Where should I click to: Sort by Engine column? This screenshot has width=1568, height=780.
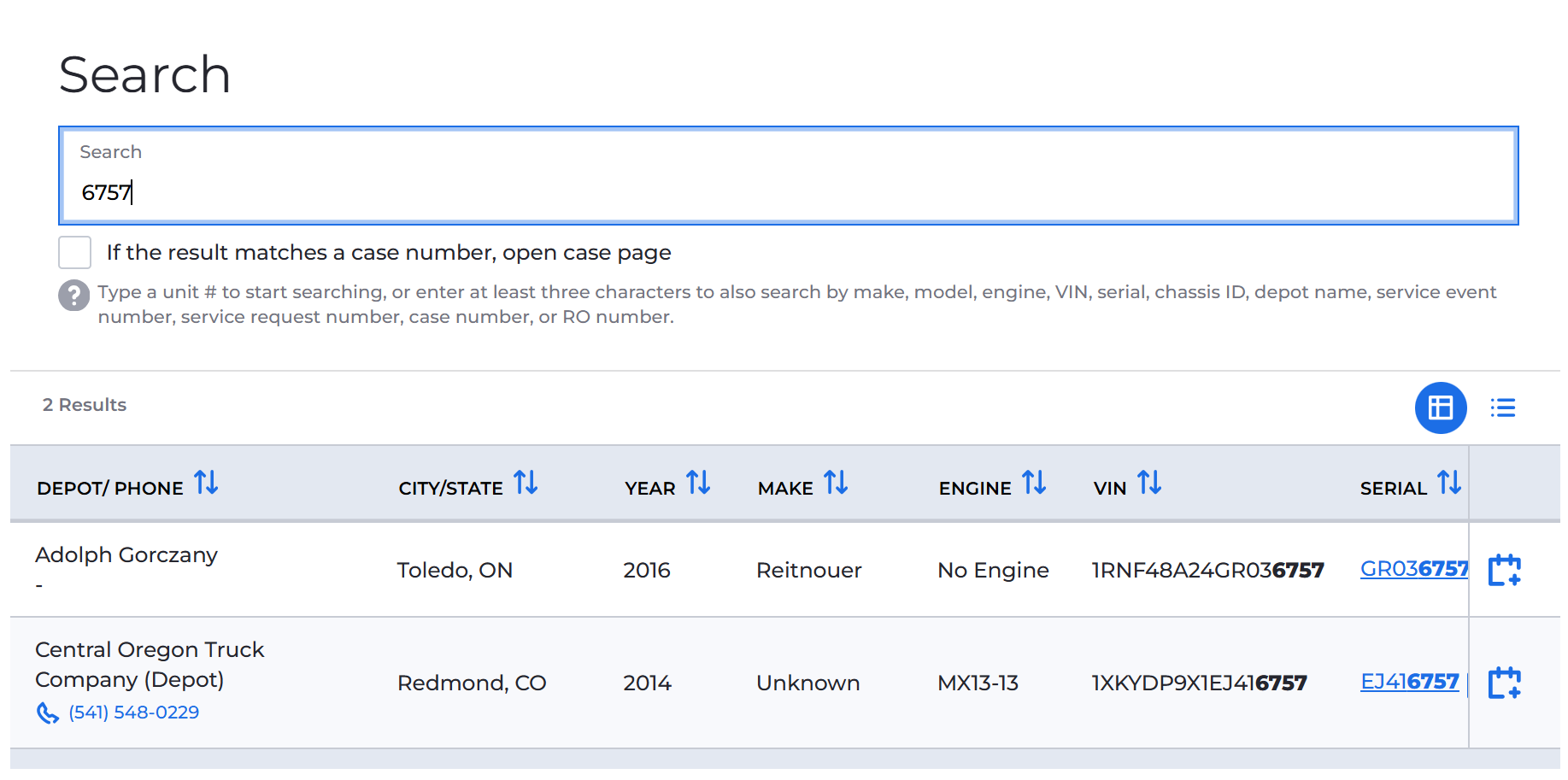click(x=1034, y=484)
